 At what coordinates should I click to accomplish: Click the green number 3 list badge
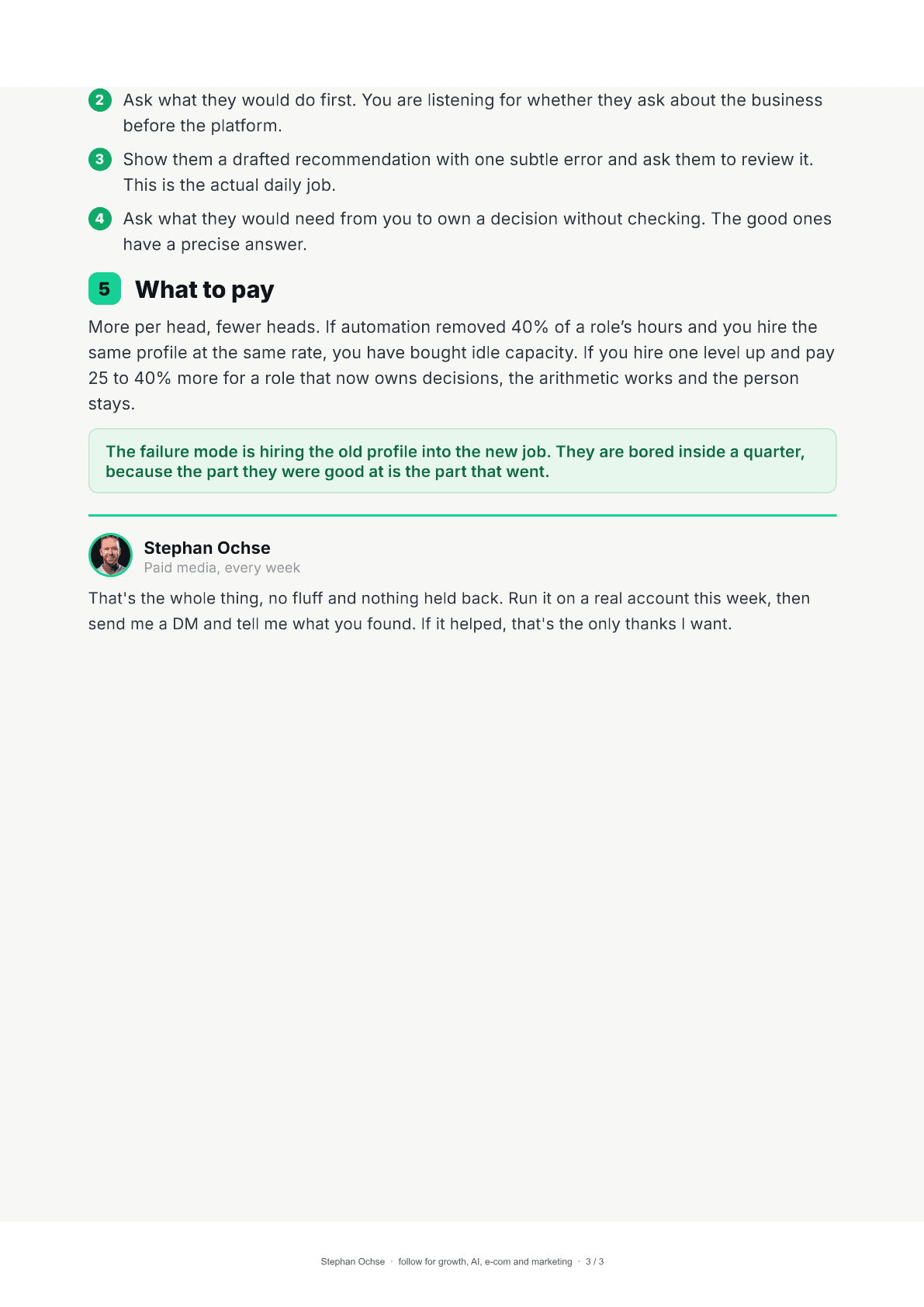99,159
